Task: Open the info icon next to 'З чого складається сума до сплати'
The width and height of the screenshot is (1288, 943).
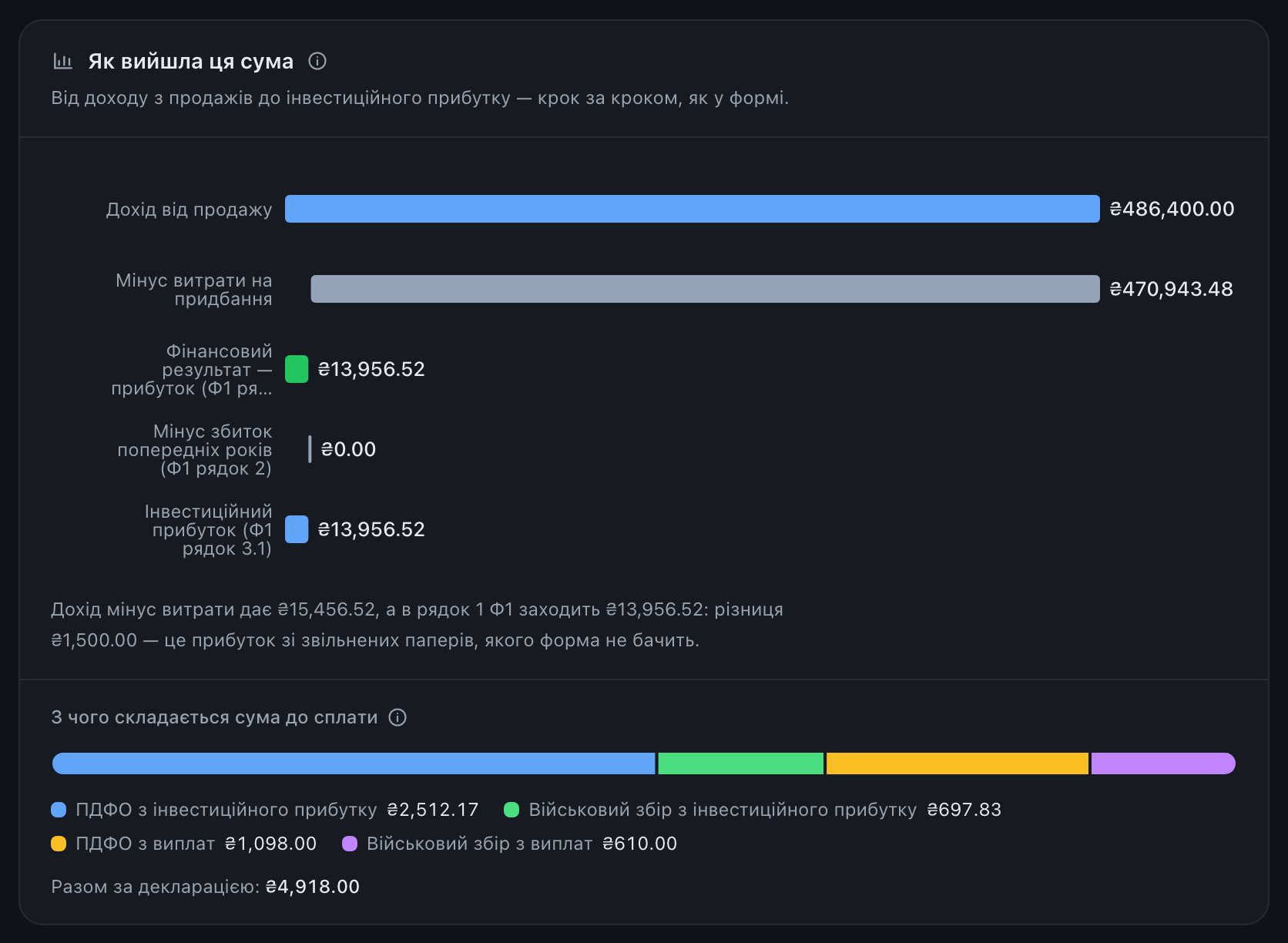Action: click(397, 717)
